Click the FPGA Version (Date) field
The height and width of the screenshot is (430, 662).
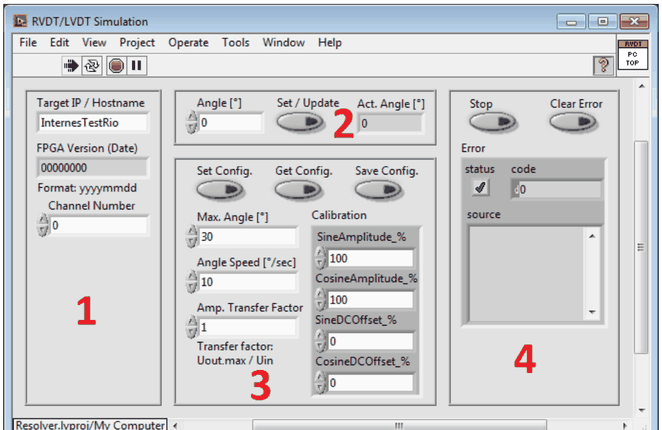(x=92, y=168)
